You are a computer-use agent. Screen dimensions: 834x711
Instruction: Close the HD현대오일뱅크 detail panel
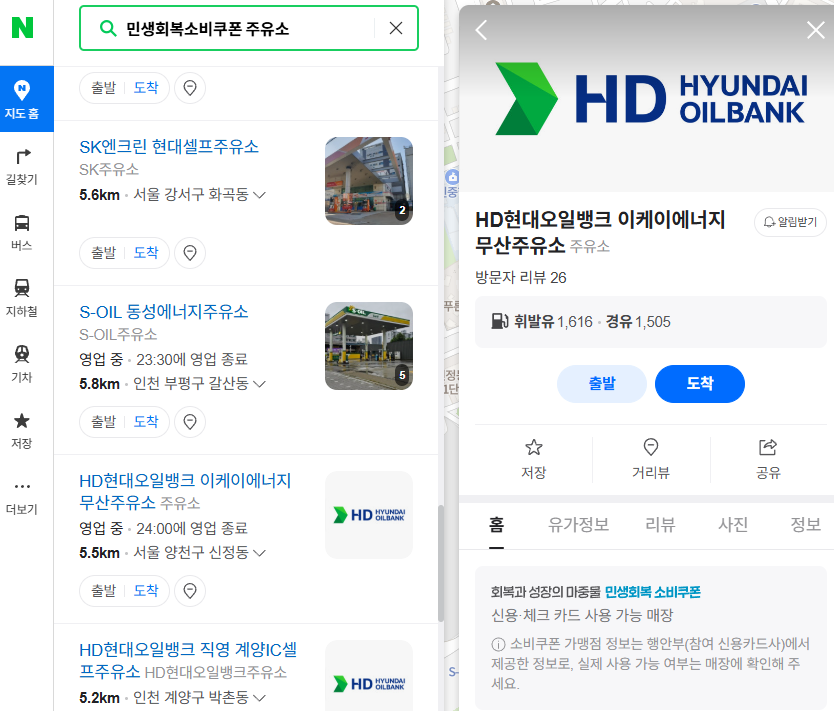tap(815, 30)
